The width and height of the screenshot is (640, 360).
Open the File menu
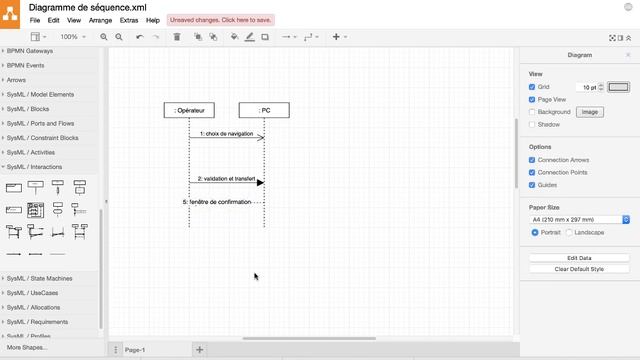pos(35,20)
